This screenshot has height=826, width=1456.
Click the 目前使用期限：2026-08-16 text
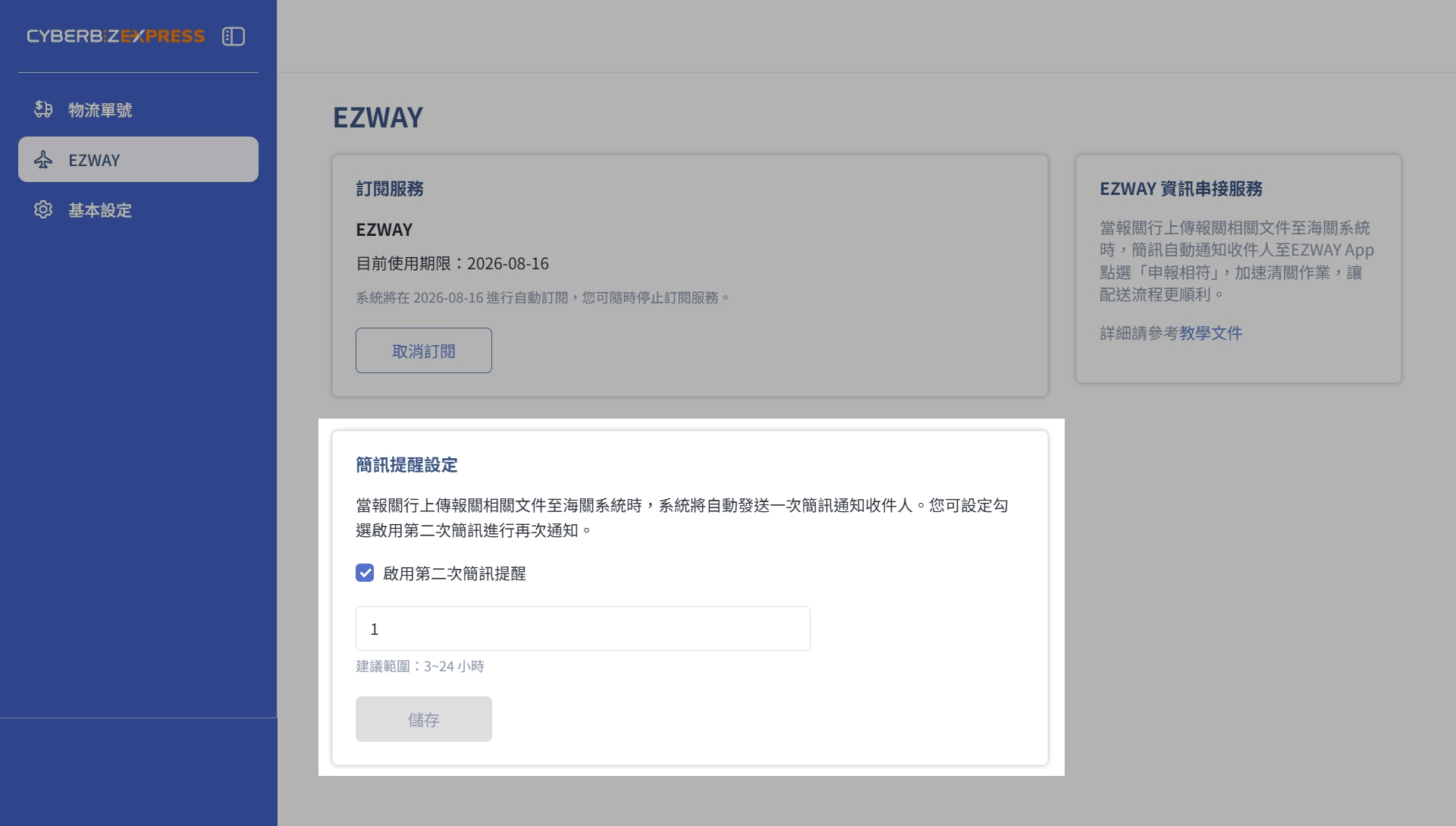coord(453,263)
